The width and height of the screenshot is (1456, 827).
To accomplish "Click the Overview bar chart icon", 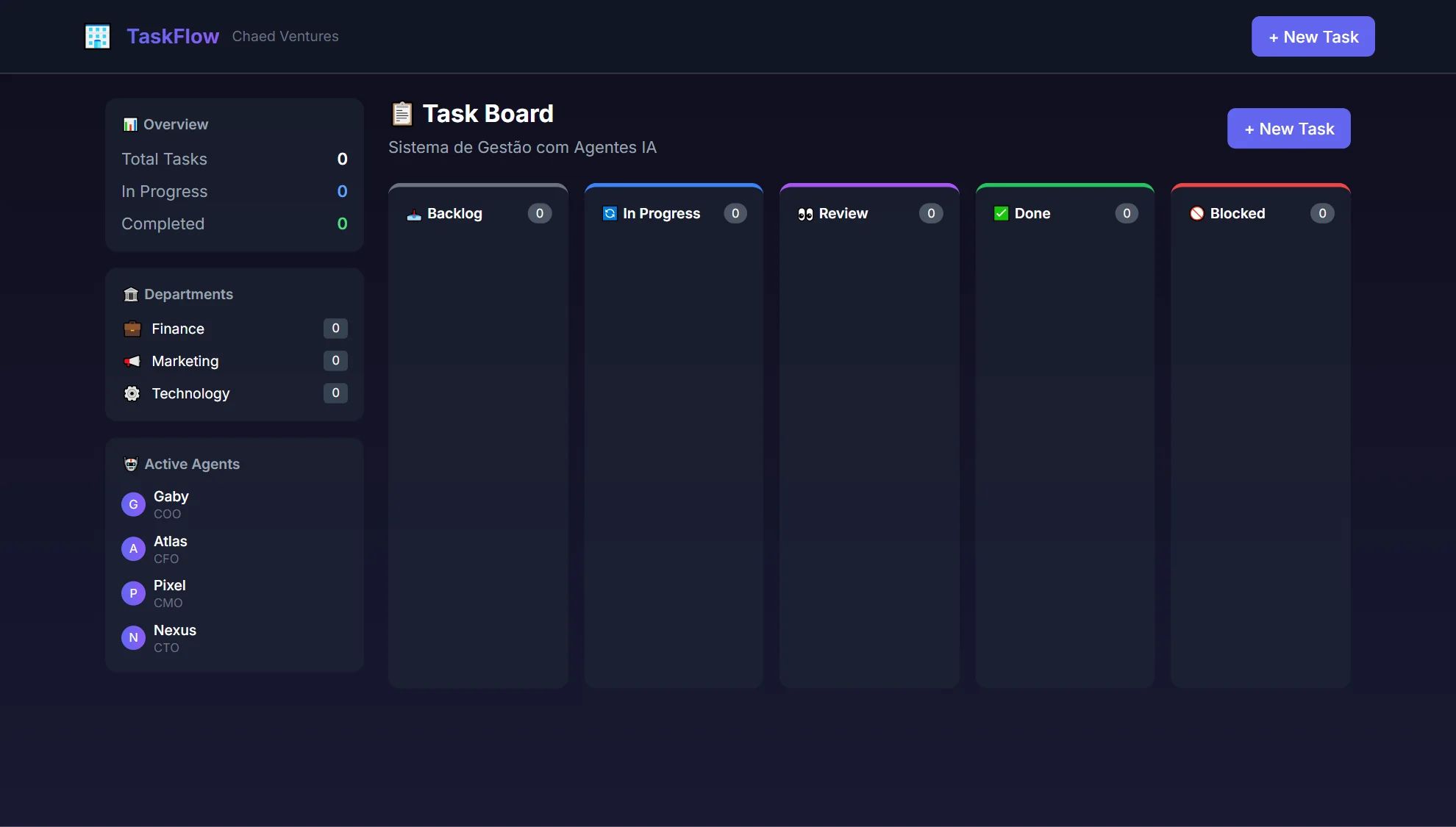I will click(x=130, y=125).
